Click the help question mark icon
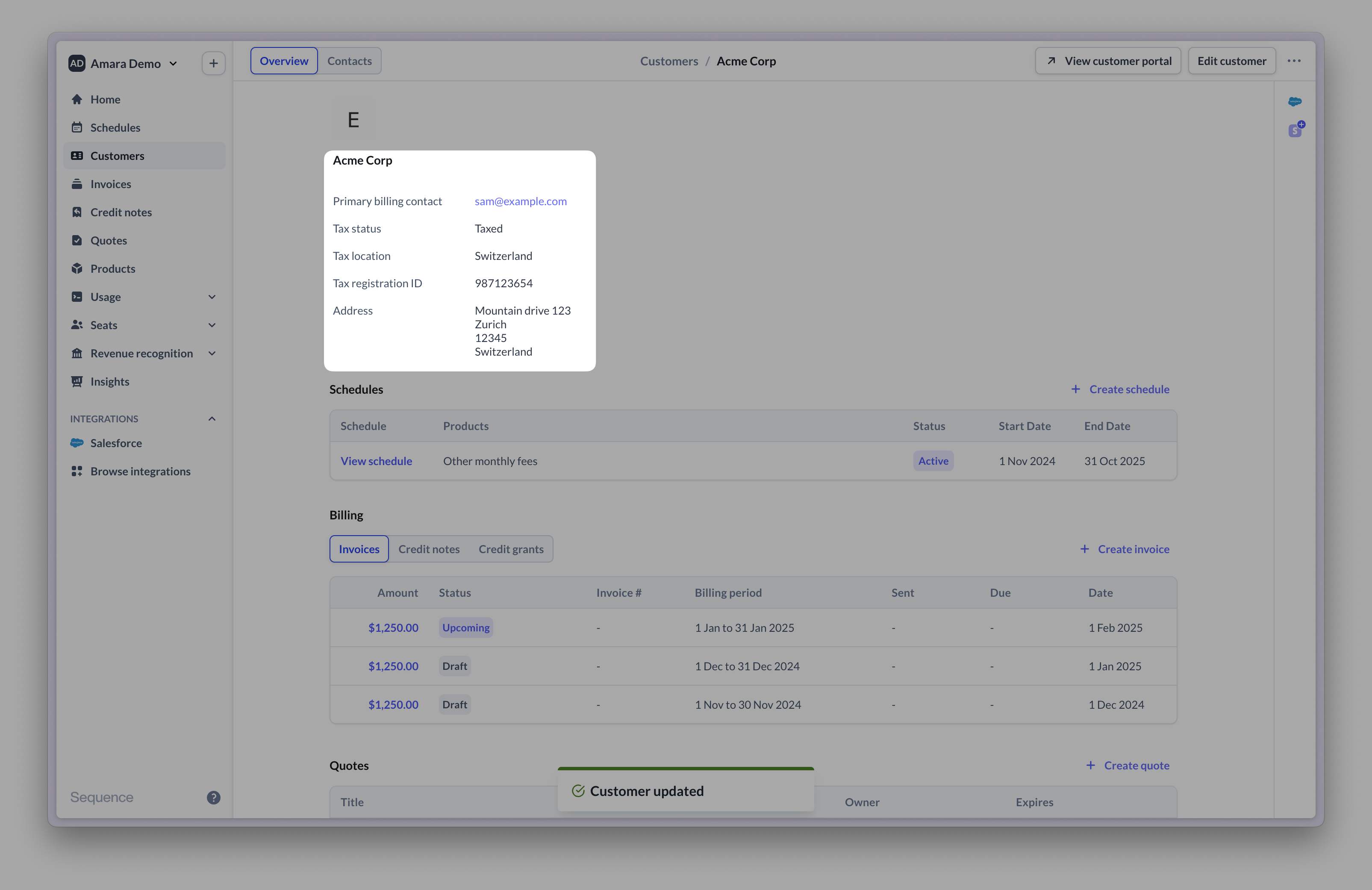 [213, 797]
